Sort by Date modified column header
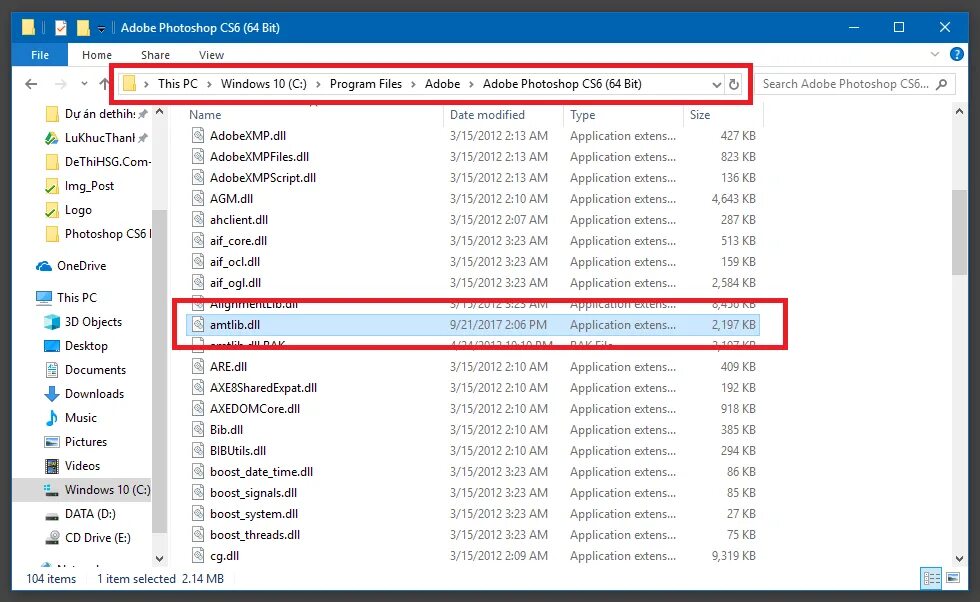 (x=488, y=115)
